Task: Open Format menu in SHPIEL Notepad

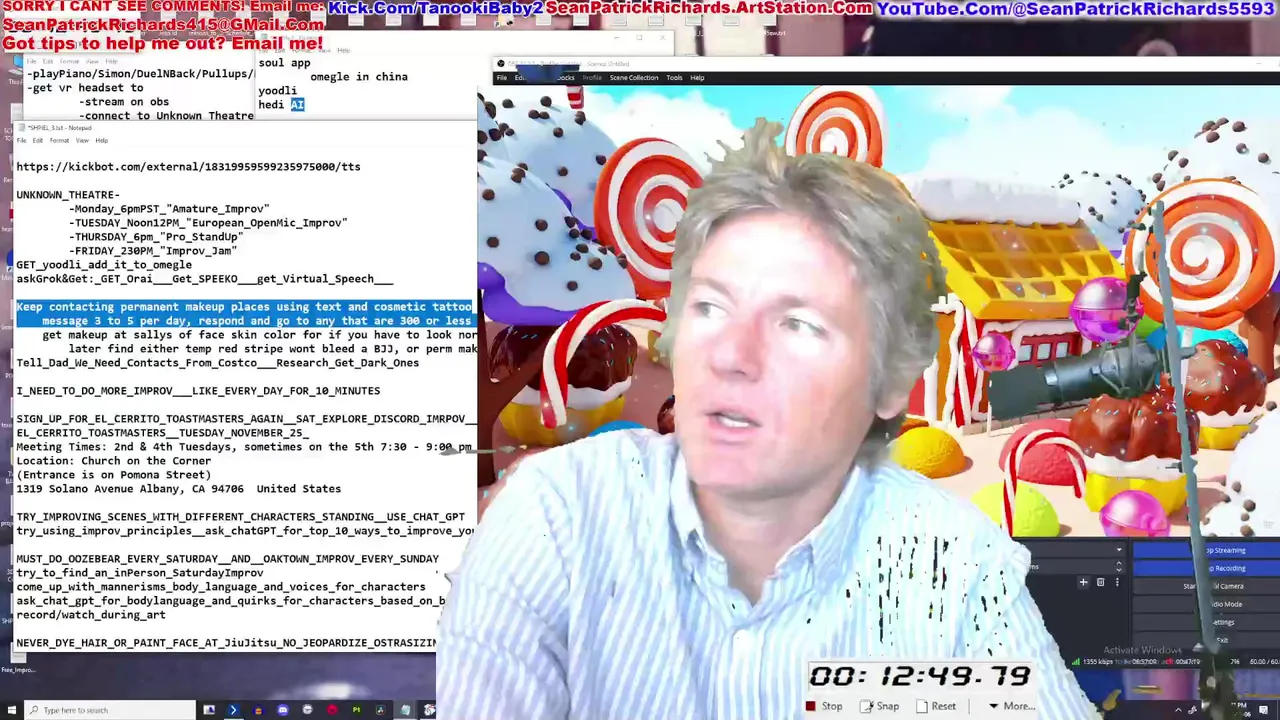Action: [x=59, y=140]
